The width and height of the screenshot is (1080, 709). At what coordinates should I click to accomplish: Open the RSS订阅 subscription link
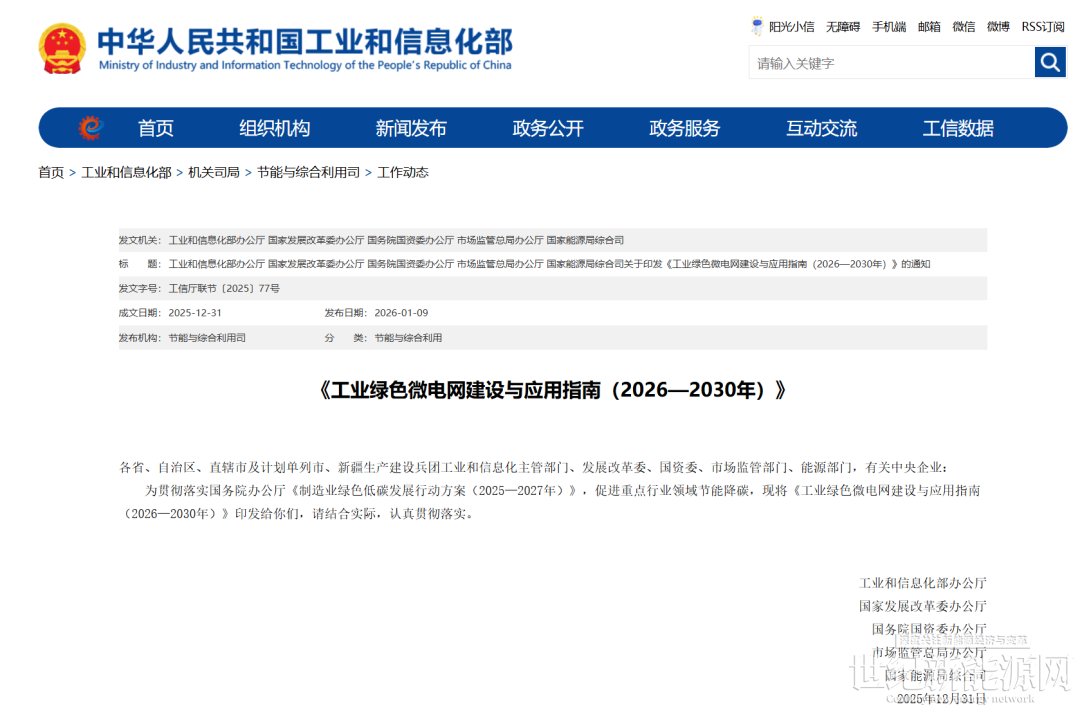coord(1043,27)
